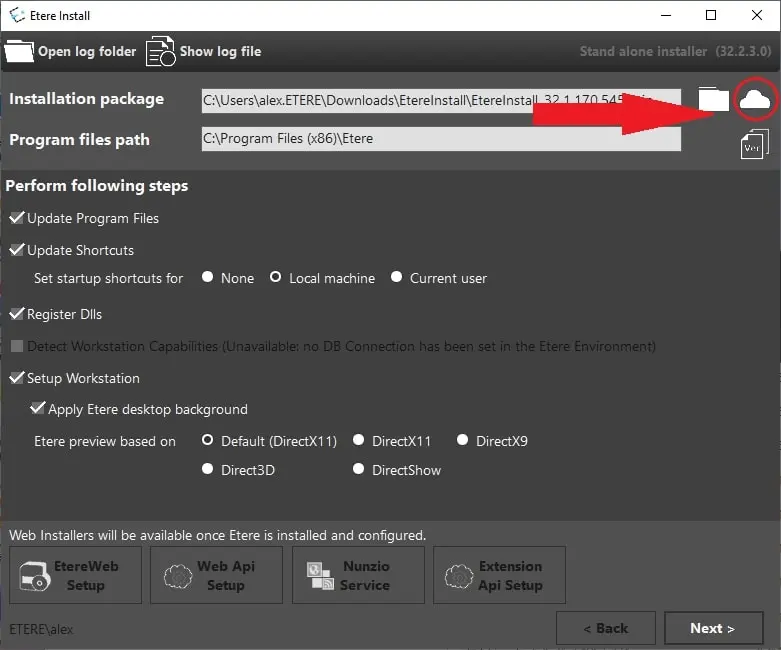The width and height of the screenshot is (781, 650).
Task: Open Nunzio Service installer
Action: (x=357, y=575)
